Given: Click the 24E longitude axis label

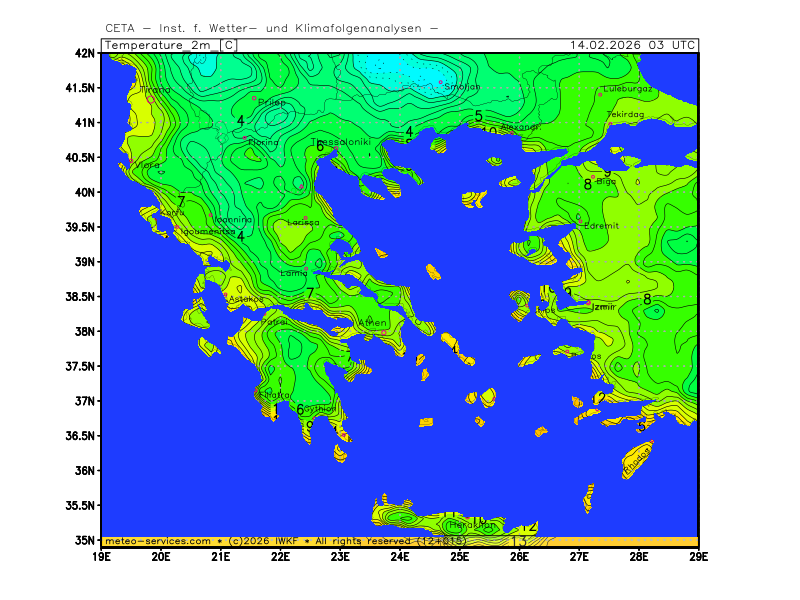Looking at the screenshot, I should click(400, 554).
